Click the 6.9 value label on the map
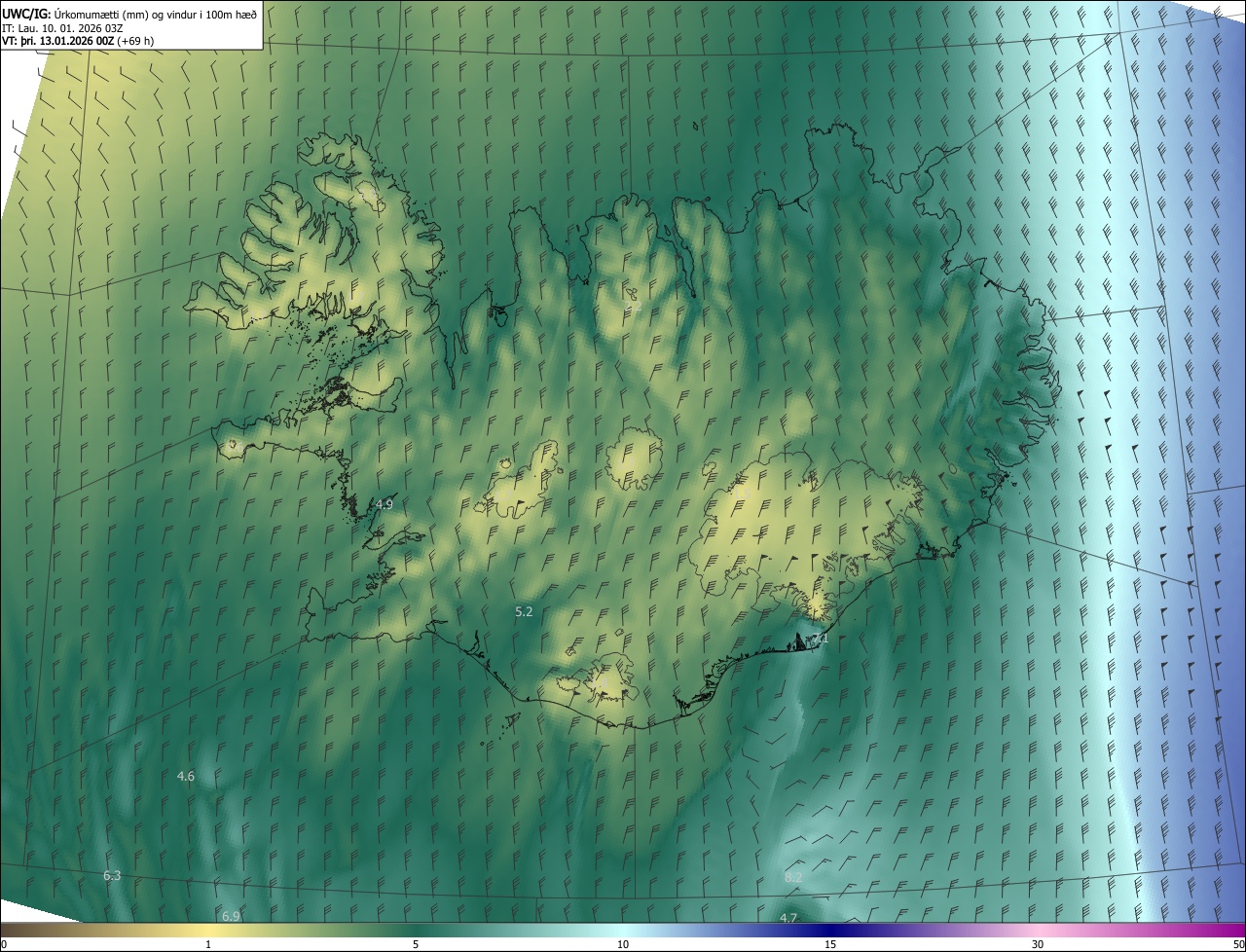Image resolution: width=1246 pixels, height=952 pixels. point(231,916)
